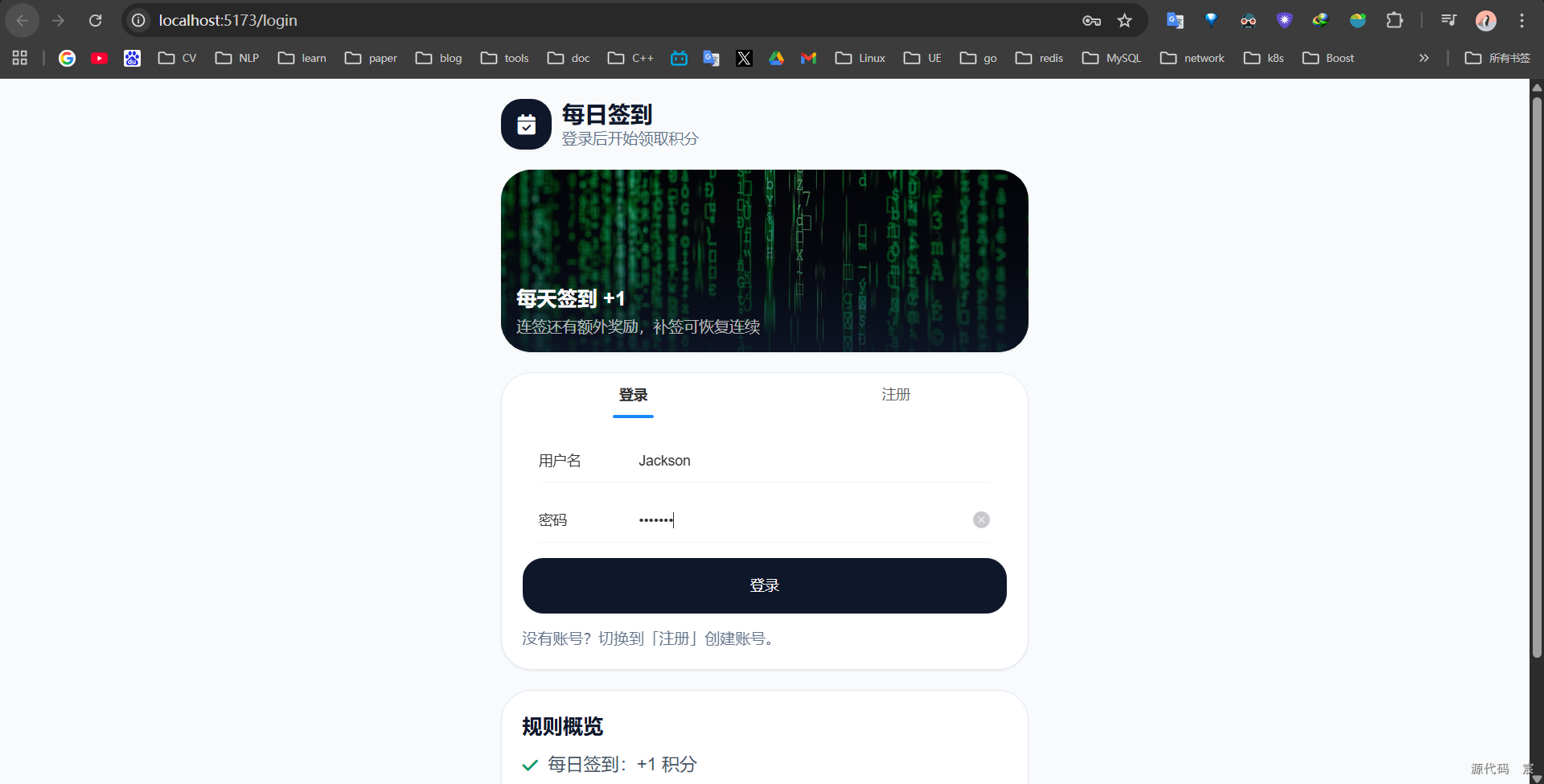The width and height of the screenshot is (1544, 784).
Task: Open the go bookmarks folder
Action: pyautogui.click(x=978, y=58)
